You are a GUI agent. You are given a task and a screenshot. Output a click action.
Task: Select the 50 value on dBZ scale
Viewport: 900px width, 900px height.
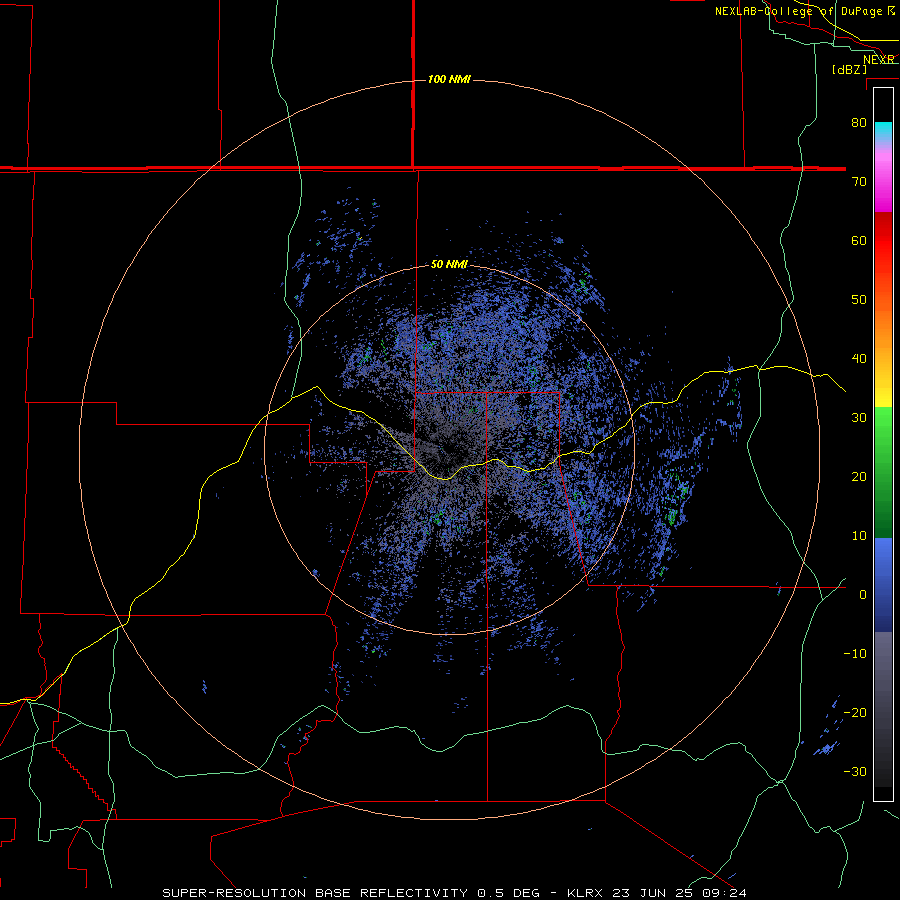click(x=859, y=300)
